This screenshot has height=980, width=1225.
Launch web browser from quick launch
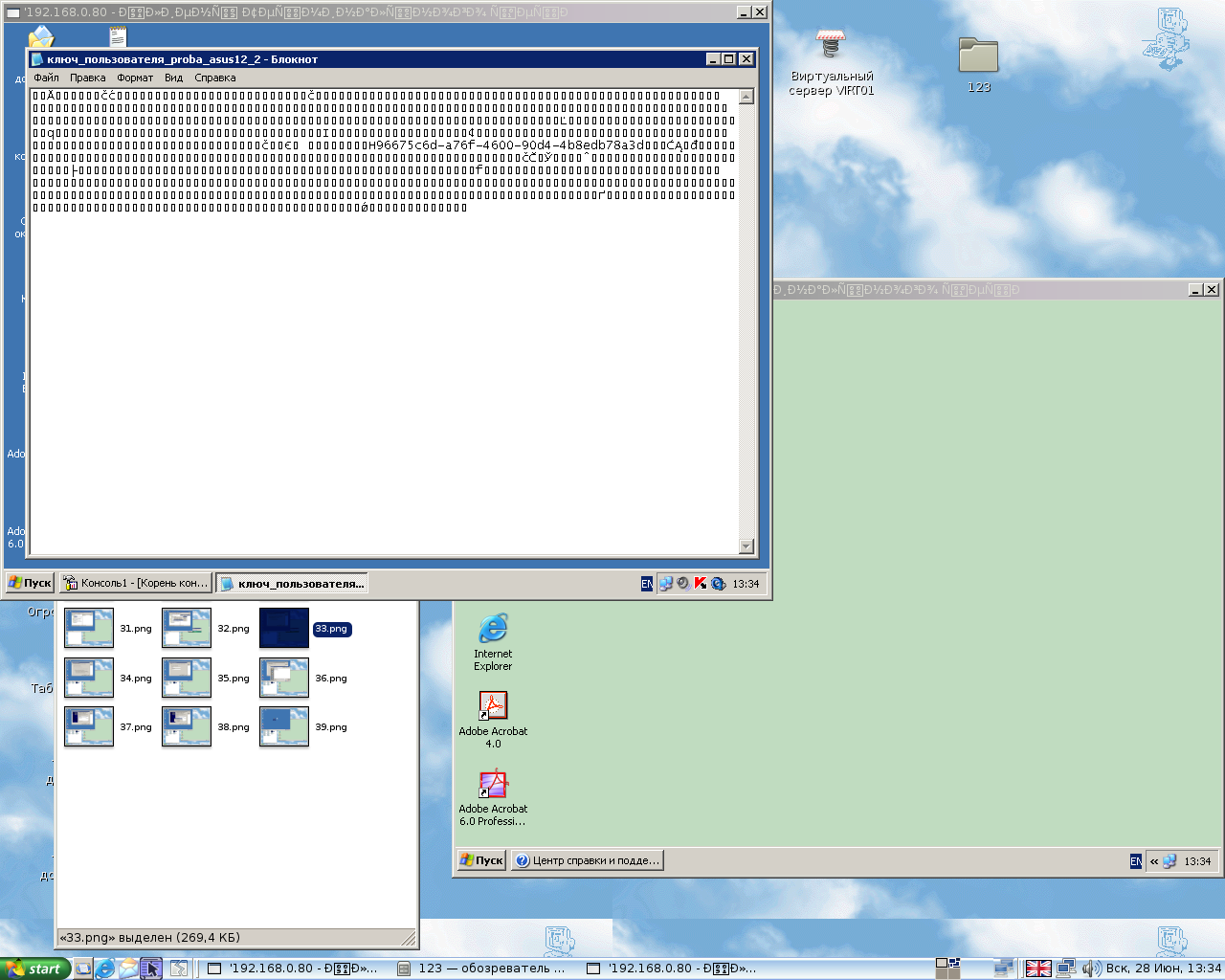[x=105, y=969]
